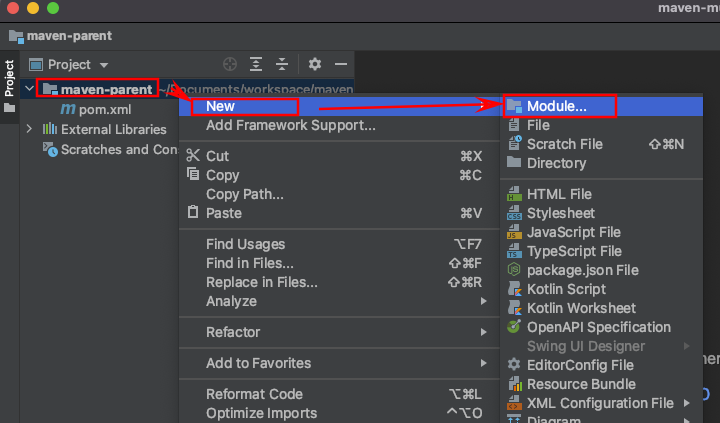This screenshot has height=423, width=720.
Task: Choose New in the context menu
Action: [339, 106]
